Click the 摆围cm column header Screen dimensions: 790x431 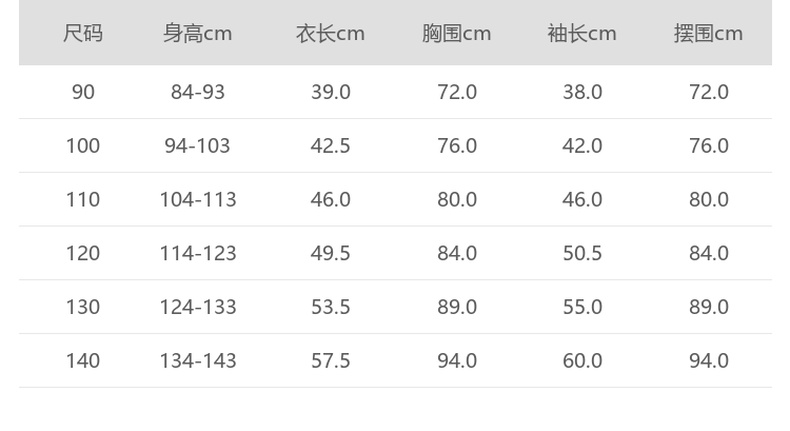click(x=708, y=34)
